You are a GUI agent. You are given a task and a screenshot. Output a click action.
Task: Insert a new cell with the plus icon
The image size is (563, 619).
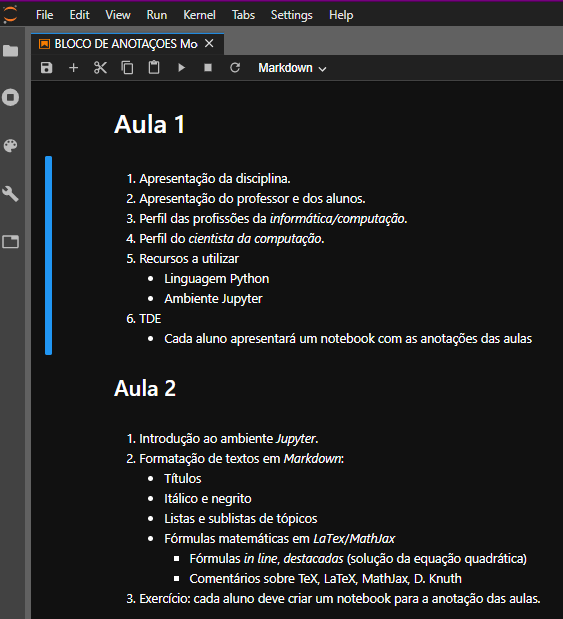point(73,68)
